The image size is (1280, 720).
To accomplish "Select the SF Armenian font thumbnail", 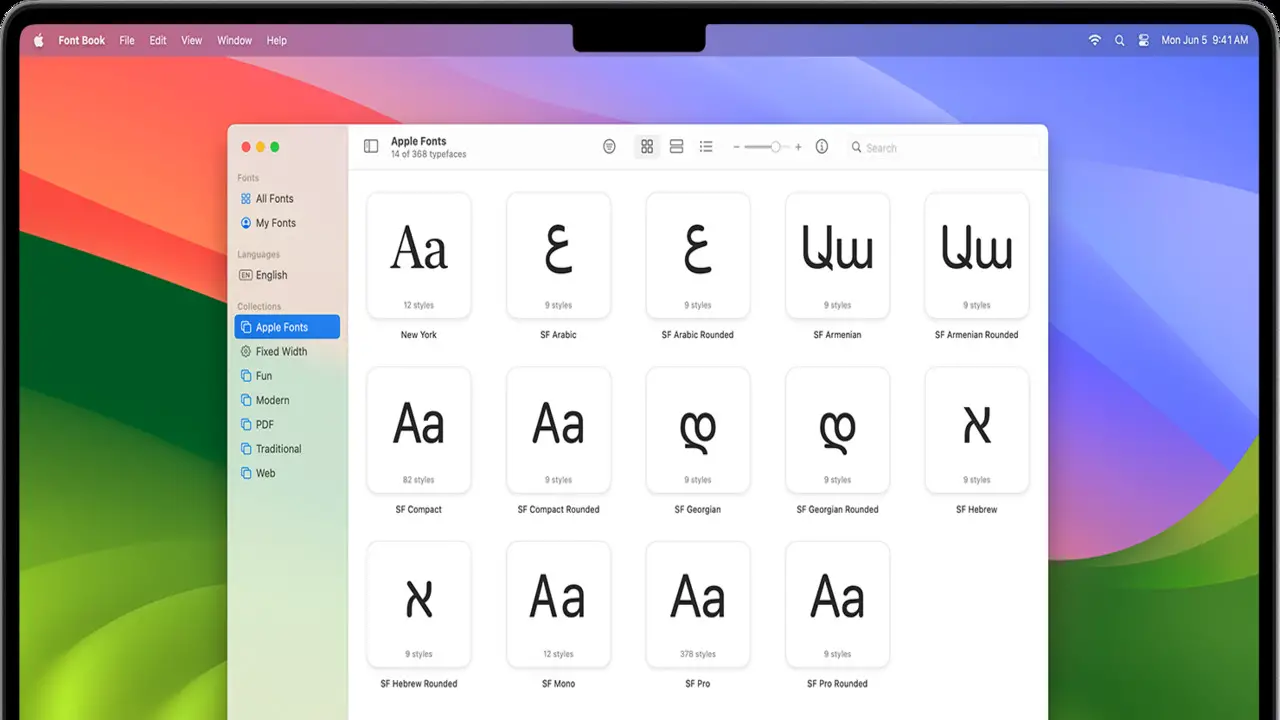I will (x=837, y=256).
